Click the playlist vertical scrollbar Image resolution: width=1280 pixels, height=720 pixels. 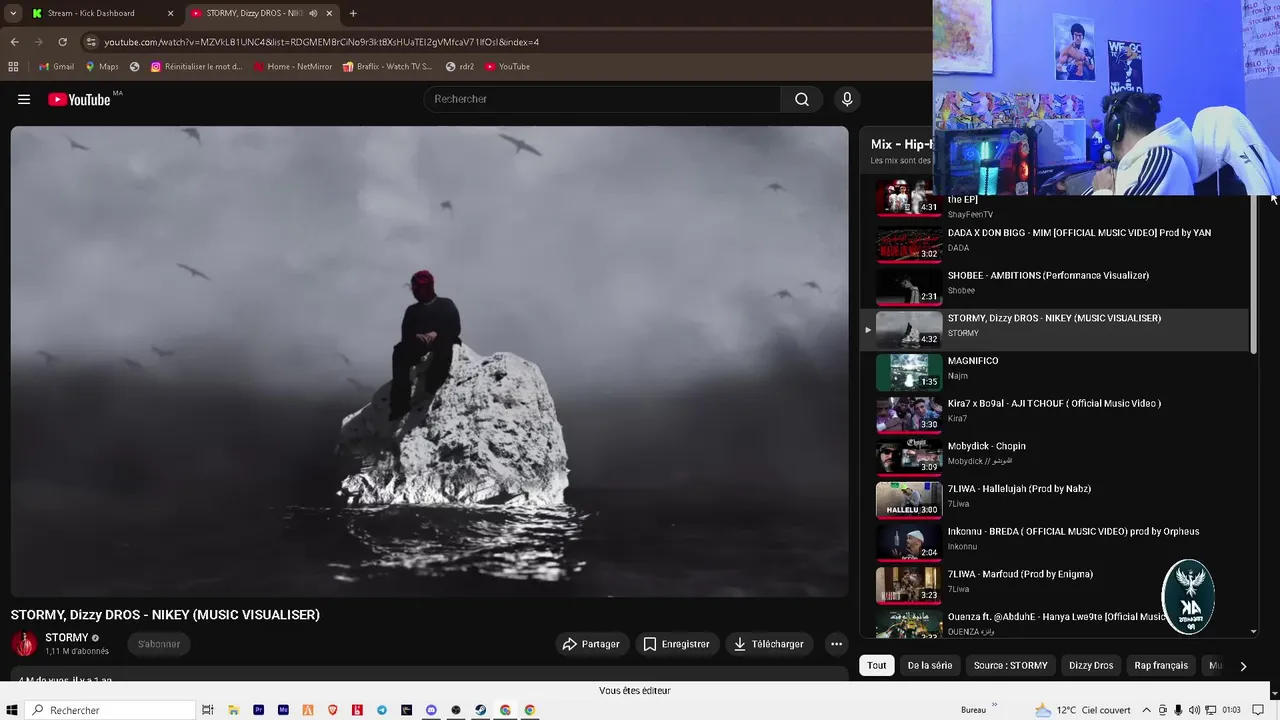1253,274
